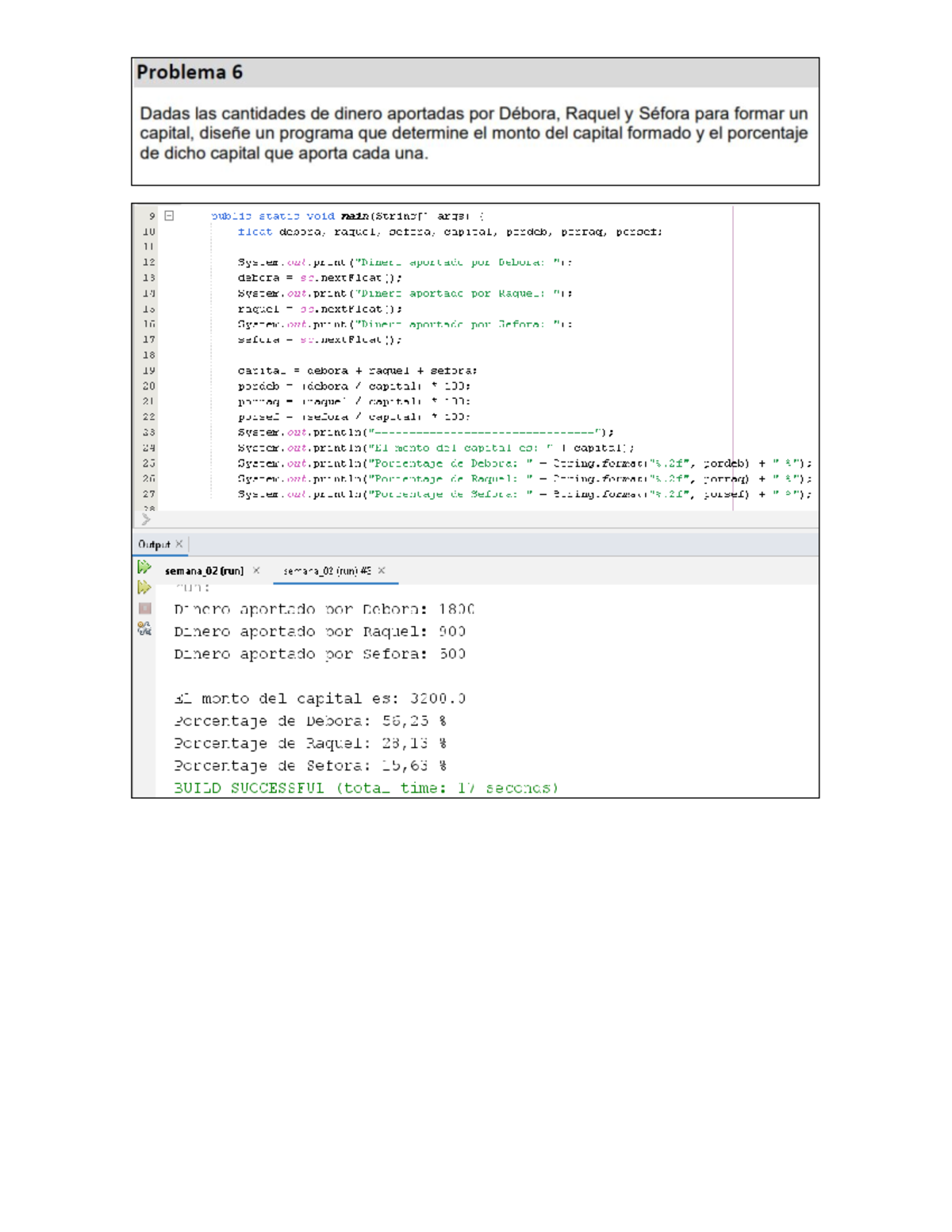Click line number 12 in the gutter
952x1232 pixels.
tap(148, 262)
